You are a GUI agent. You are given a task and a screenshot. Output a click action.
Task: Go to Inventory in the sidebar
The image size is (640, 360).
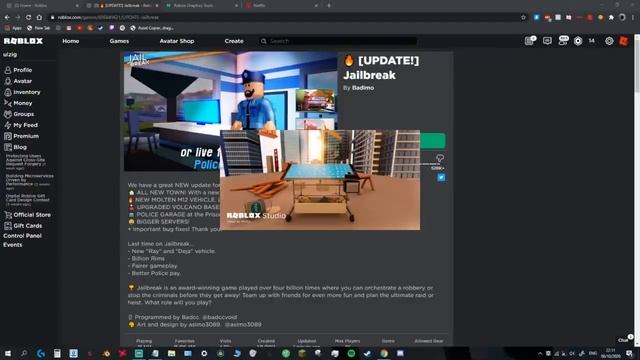coord(22,92)
